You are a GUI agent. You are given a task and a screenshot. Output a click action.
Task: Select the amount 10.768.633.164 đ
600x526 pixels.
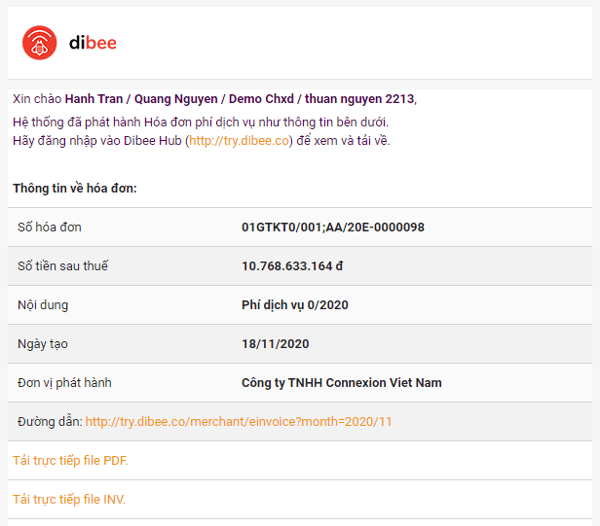point(292,266)
